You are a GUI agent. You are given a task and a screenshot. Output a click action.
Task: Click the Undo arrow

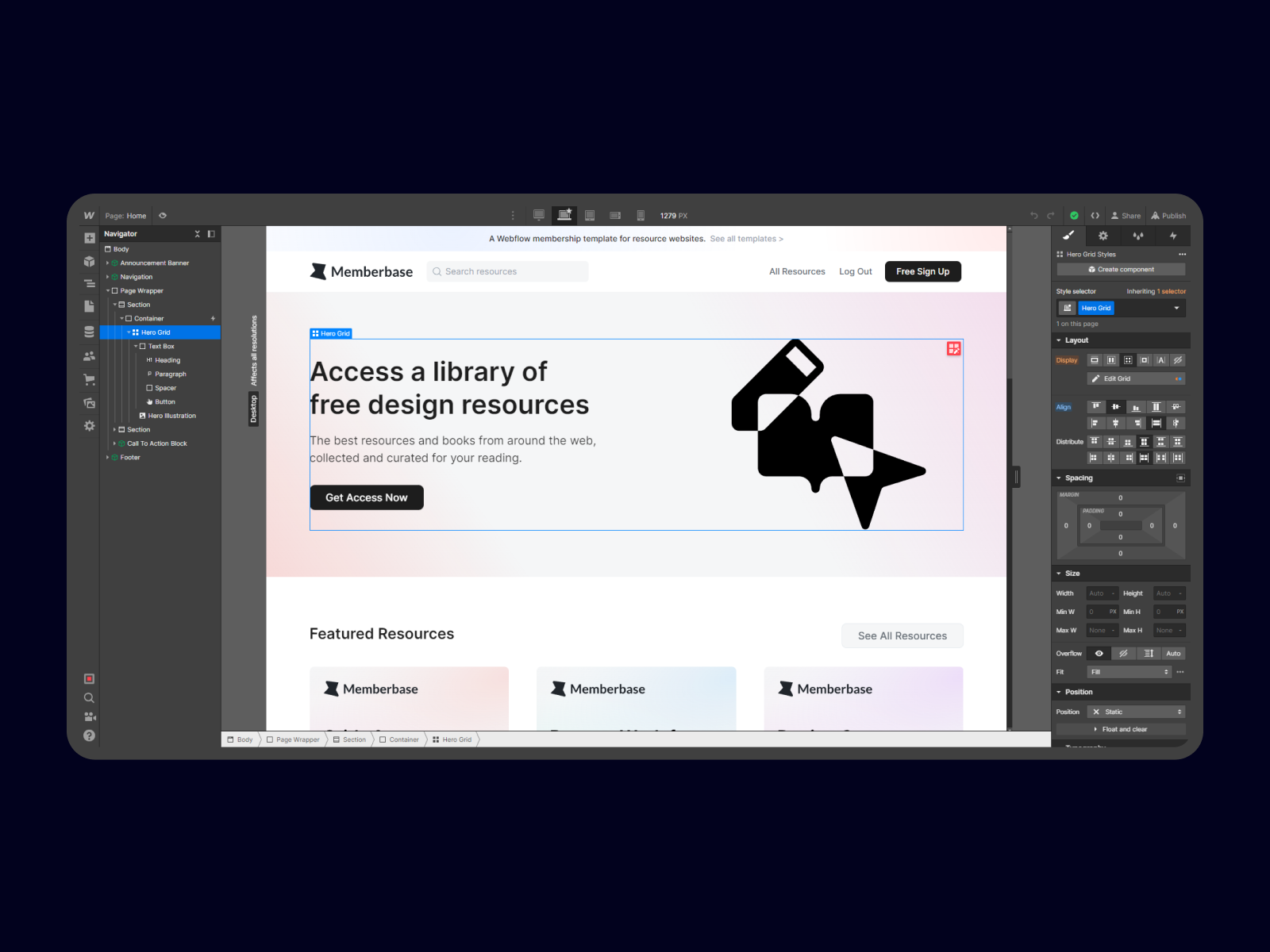(x=1034, y=216)
